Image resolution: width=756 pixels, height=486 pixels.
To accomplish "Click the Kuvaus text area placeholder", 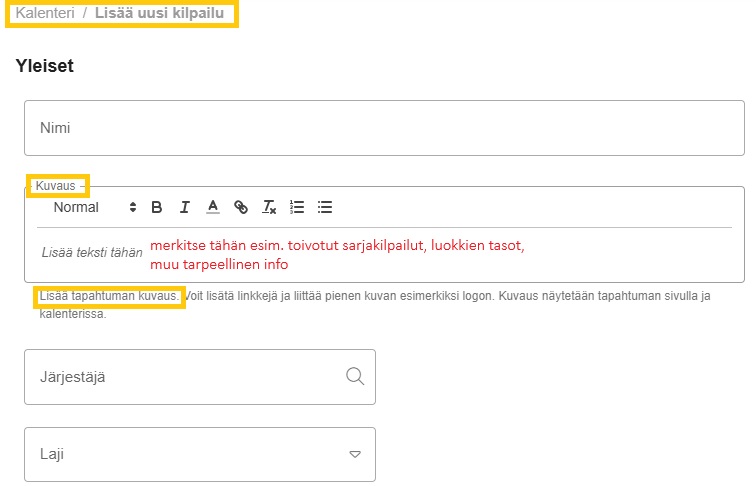I will (x=92, y=252).
